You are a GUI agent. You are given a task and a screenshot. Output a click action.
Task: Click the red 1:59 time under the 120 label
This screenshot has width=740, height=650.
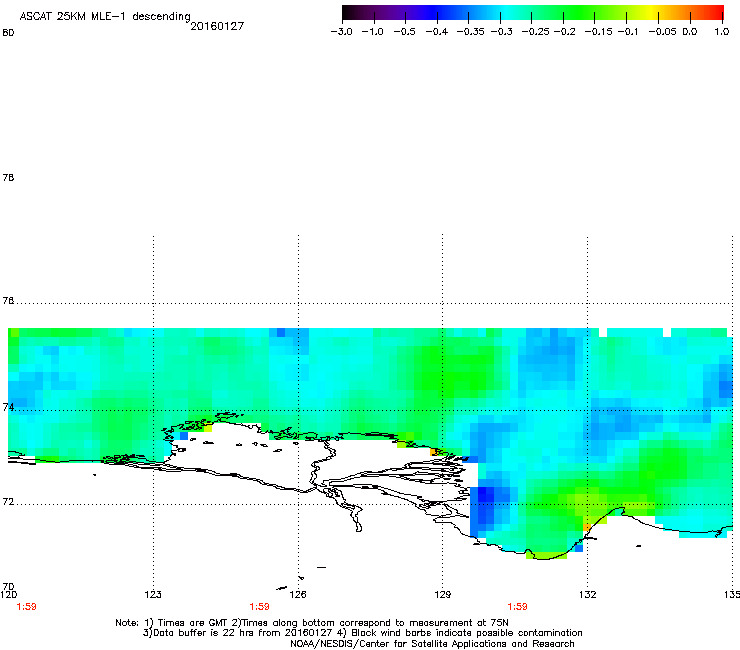(26, 607)
